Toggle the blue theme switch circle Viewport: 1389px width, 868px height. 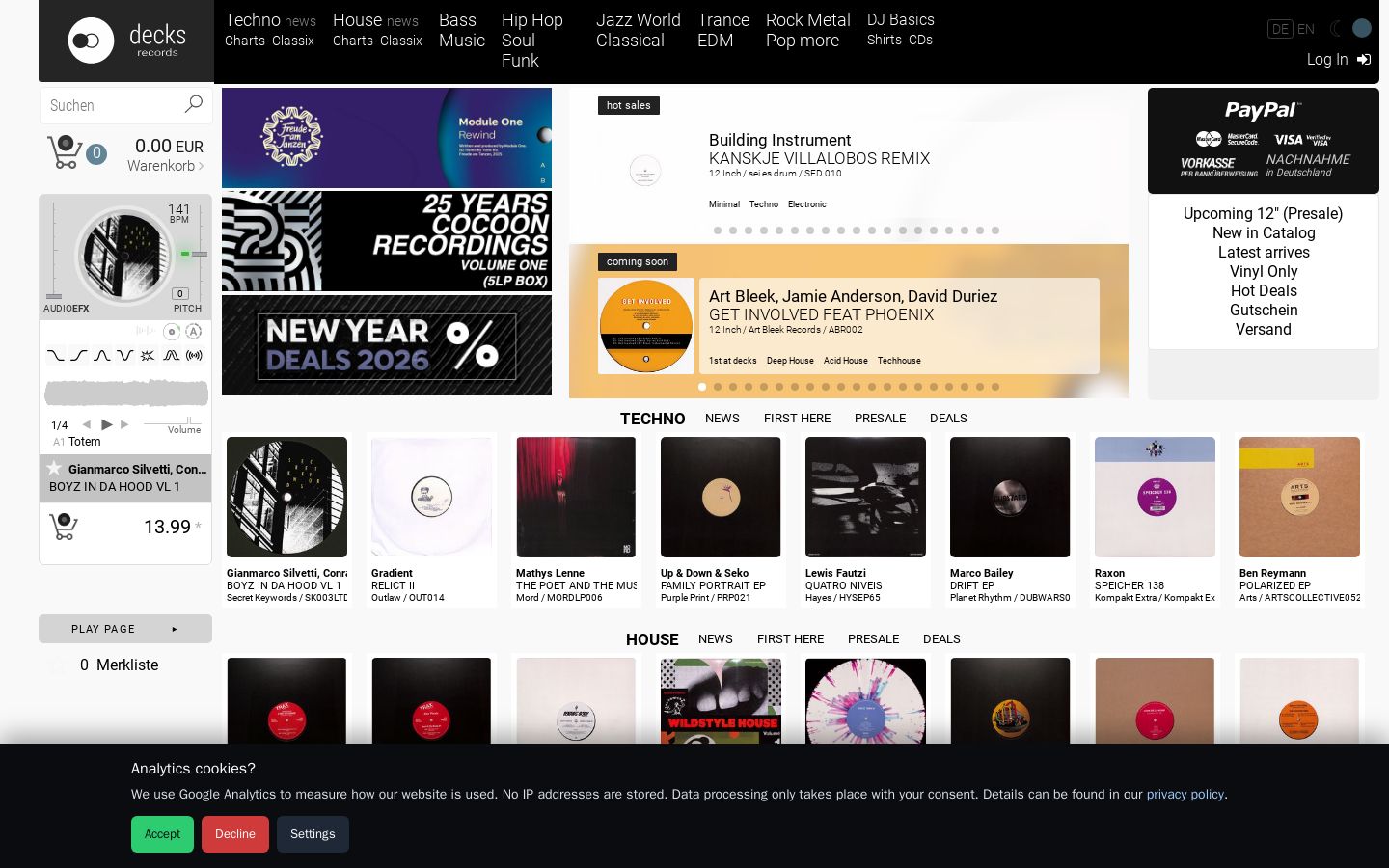pos(1362,29)
